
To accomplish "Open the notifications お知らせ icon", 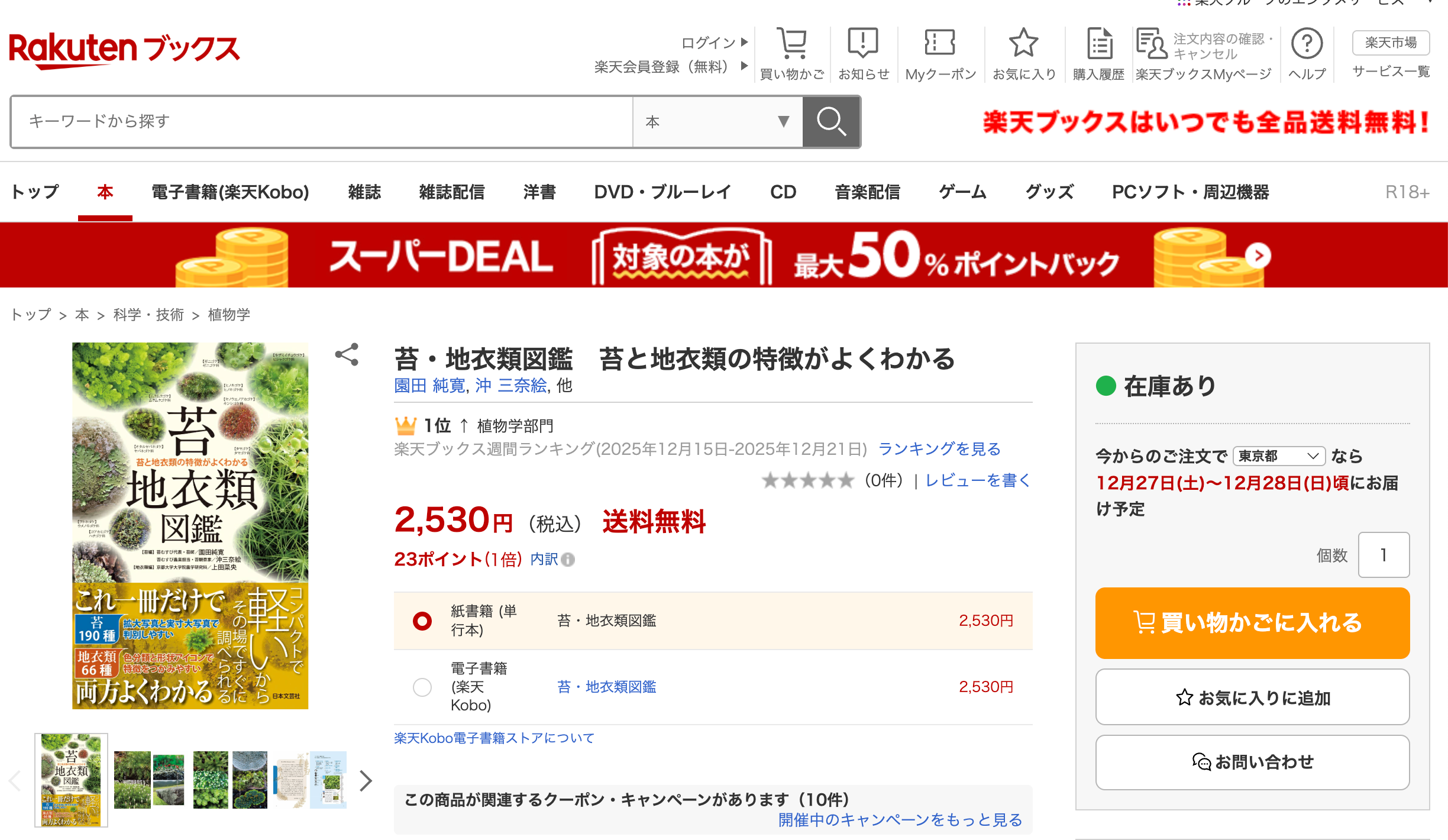I will click(x=863, y=44).
